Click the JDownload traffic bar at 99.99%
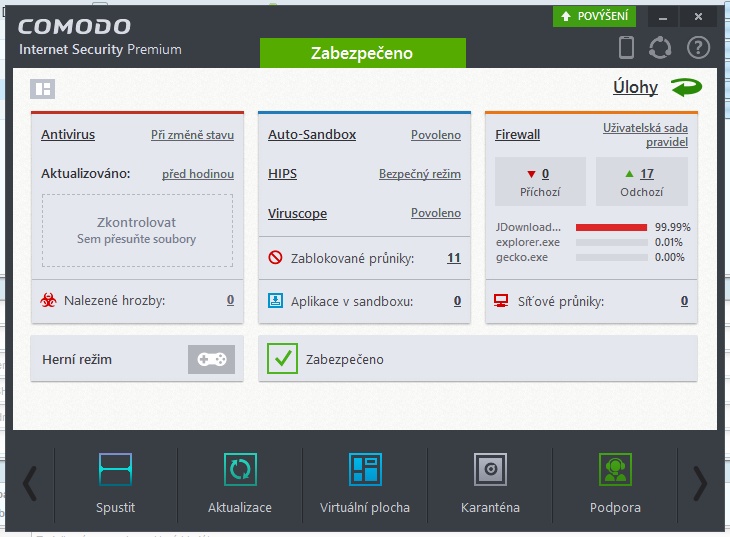This screenshot has width=730, height=537. pyautogui.click(x=611, y=227)
